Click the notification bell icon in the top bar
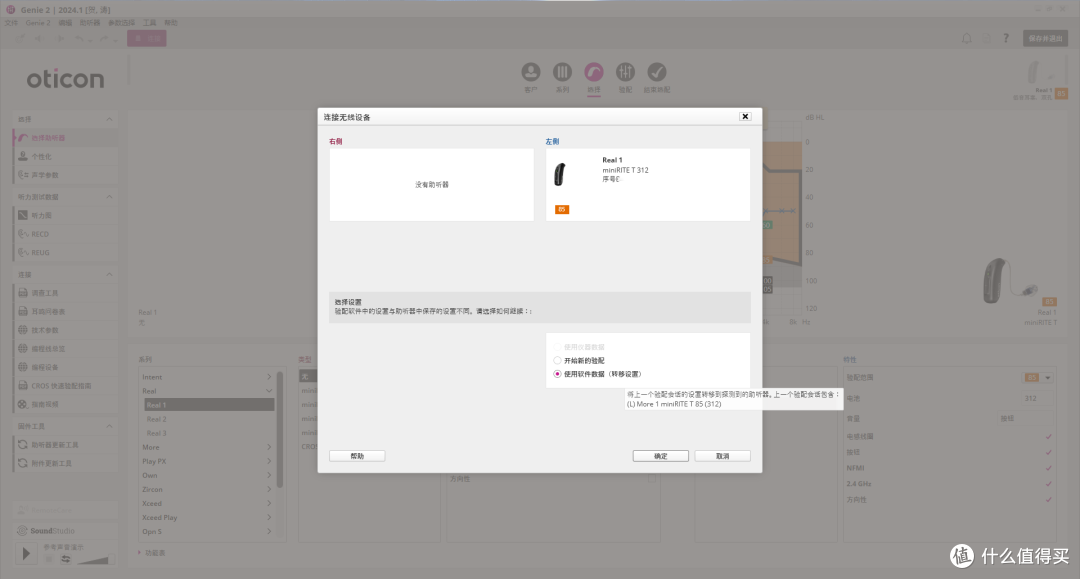Image resolution: width=1080 pixels, height=579 pixels. (x=966, y=39)
